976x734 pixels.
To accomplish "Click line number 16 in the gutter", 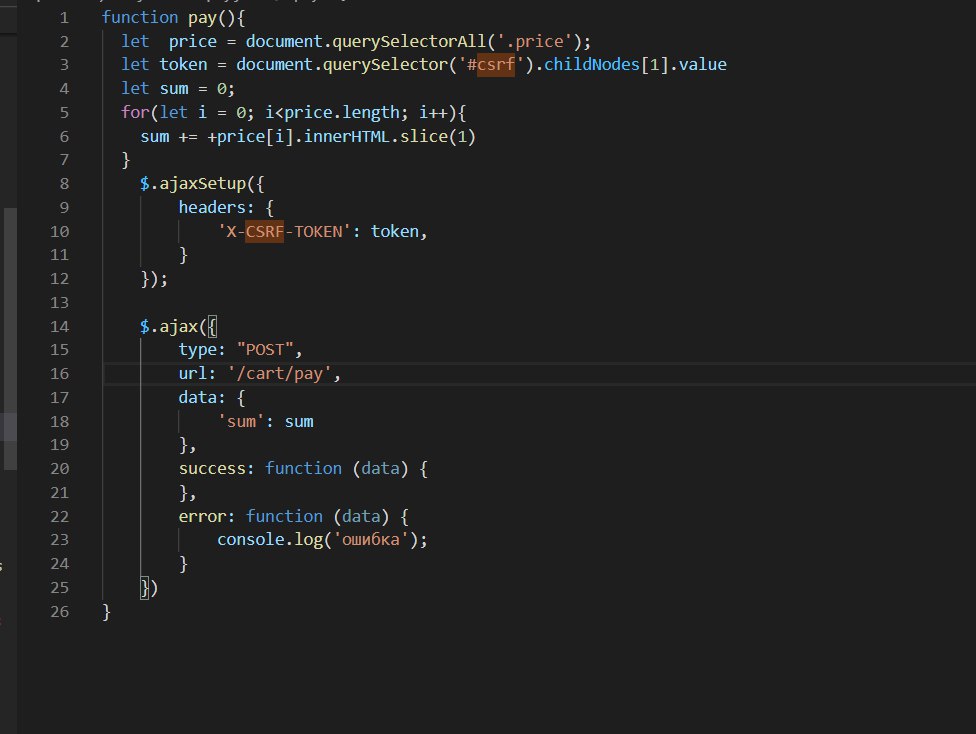I will tap(60, 374).
